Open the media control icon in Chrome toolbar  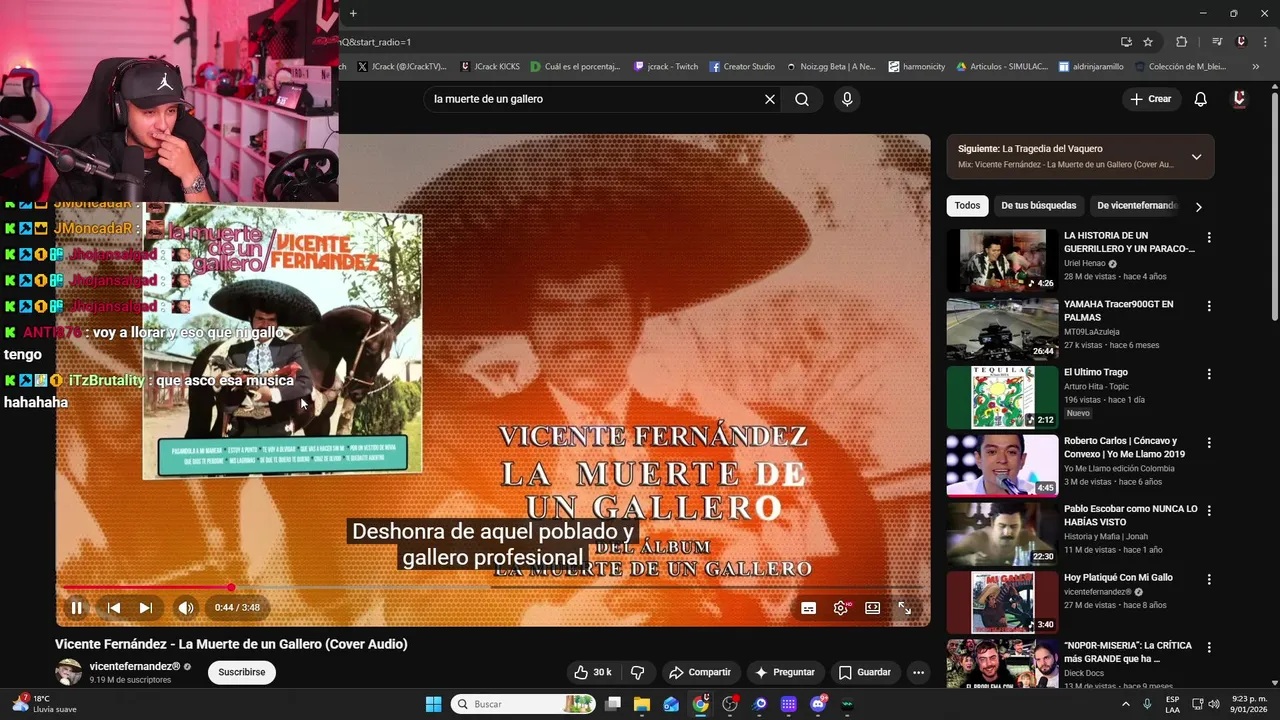tap(1217, 42)
